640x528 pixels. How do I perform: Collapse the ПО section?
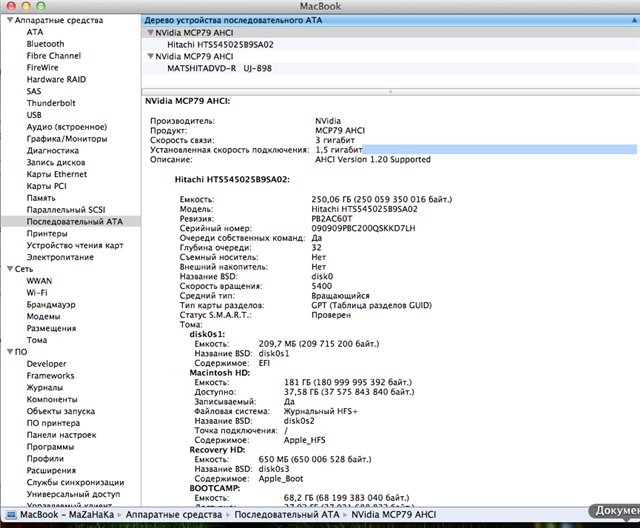[10, 352]
